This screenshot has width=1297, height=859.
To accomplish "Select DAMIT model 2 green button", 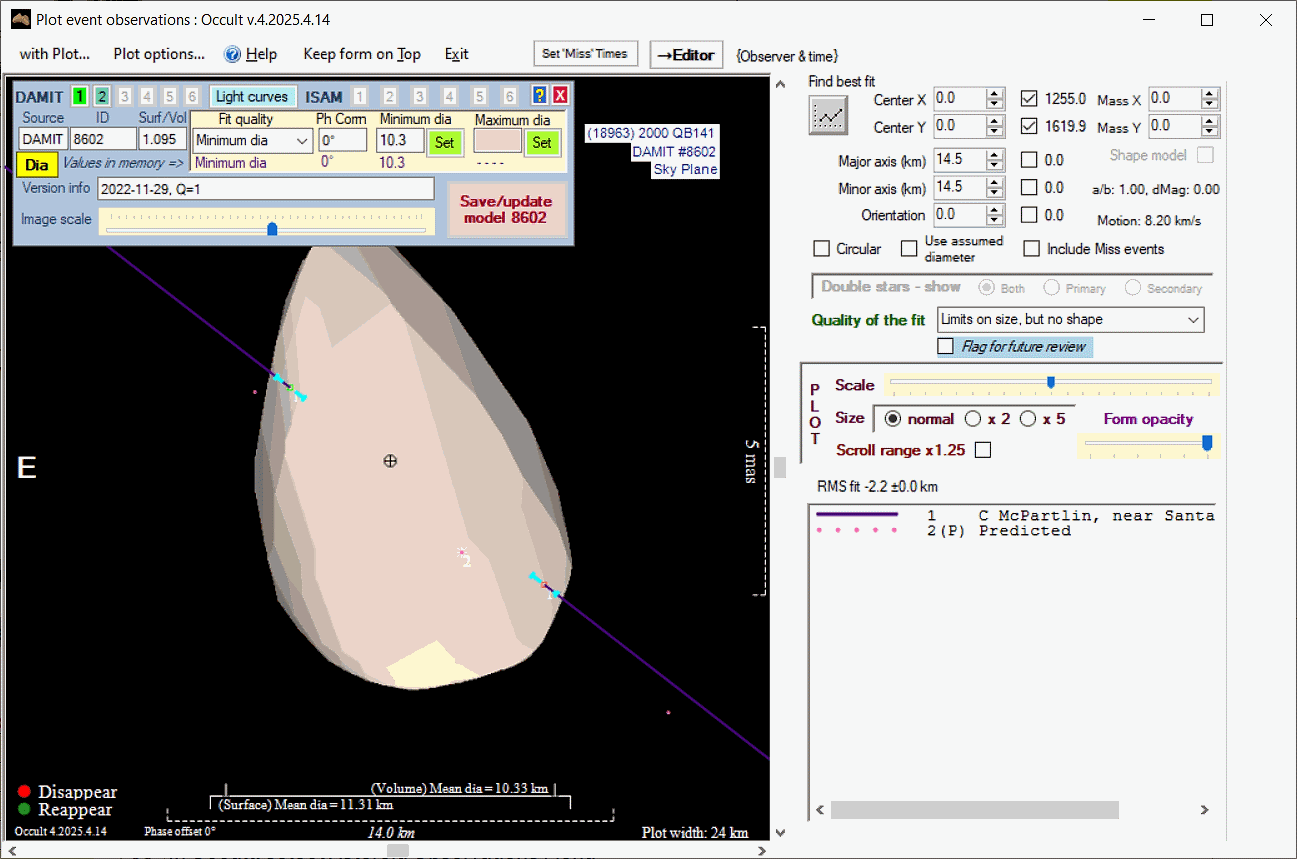I will click(102, 97).
